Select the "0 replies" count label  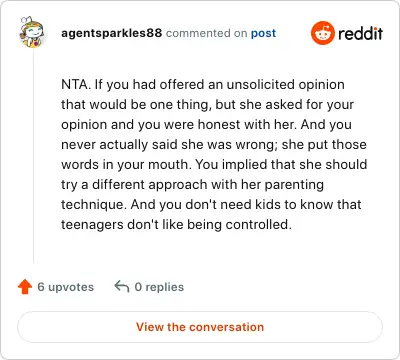coord(159,287)
